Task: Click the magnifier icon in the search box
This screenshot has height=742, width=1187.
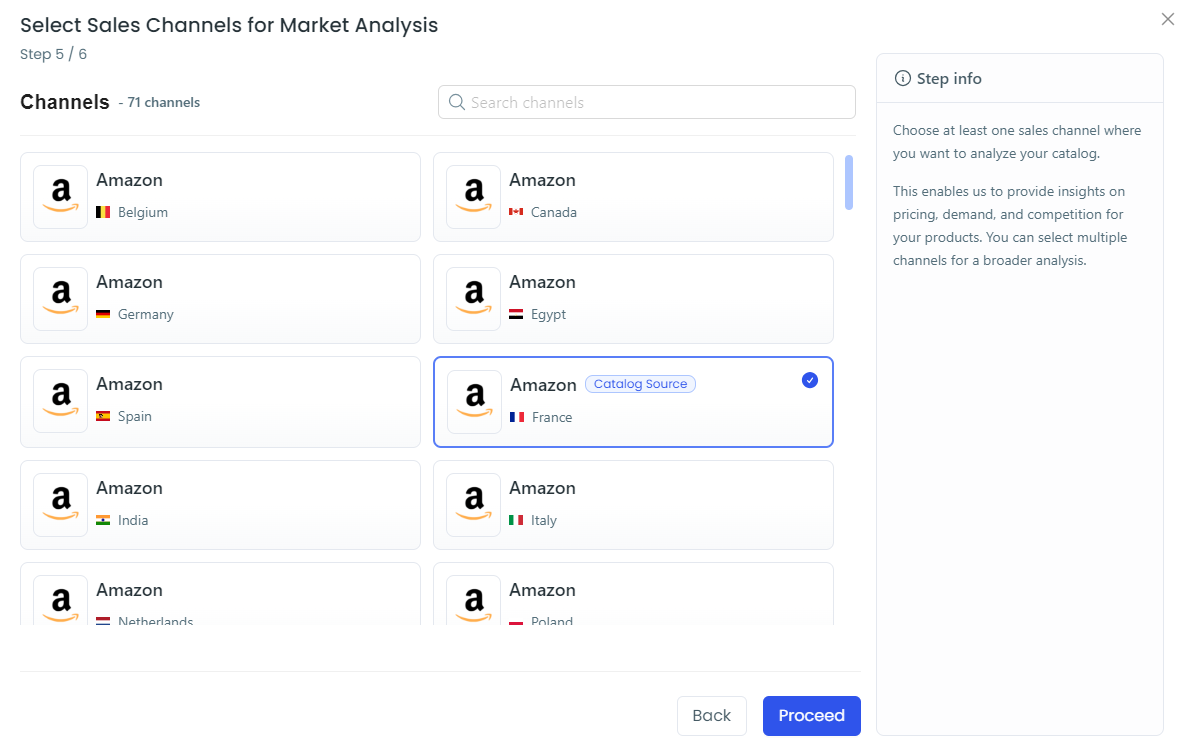Action: [456, 102]
